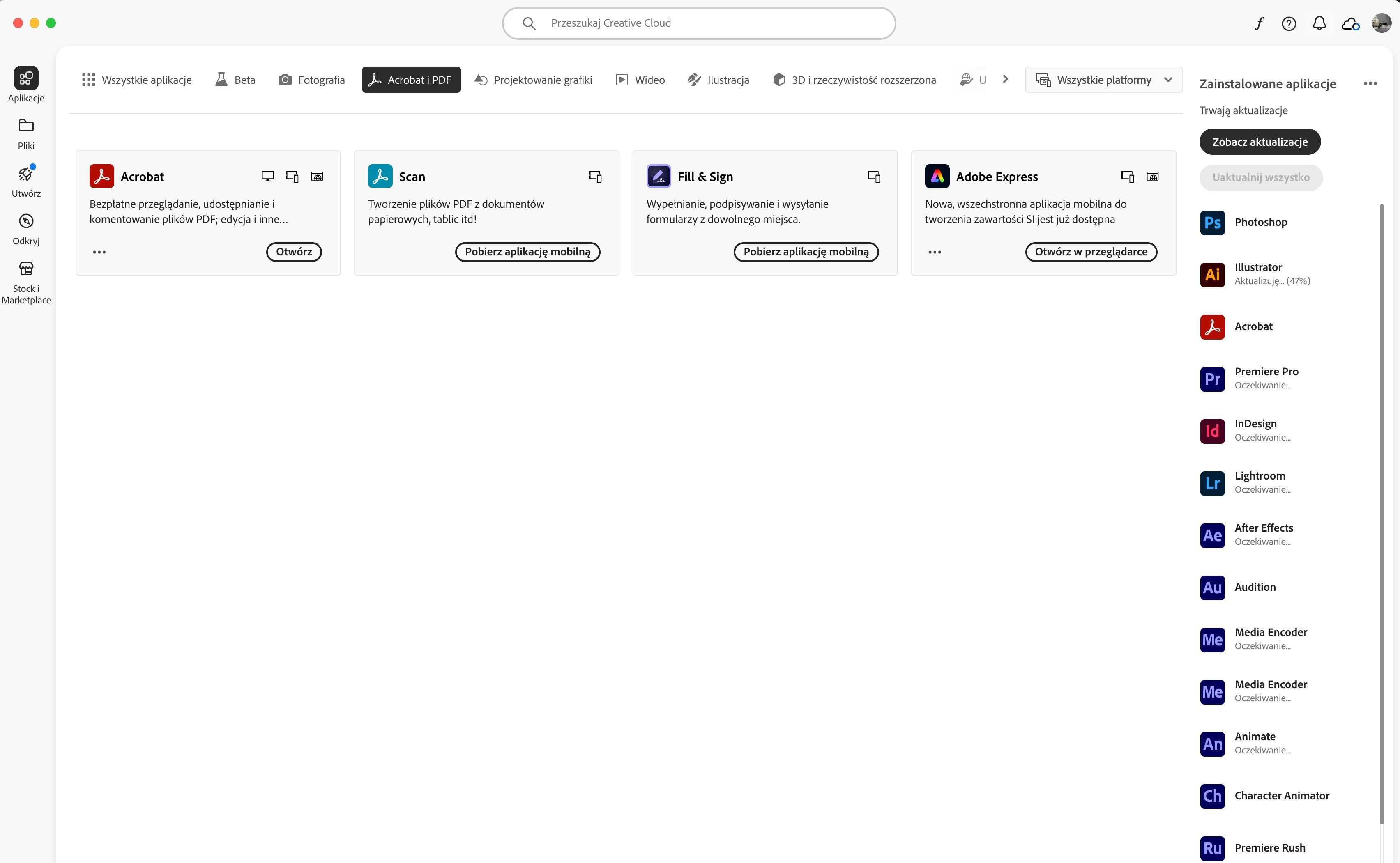Open the Wszystkie platformy dropdown
The image size is (1400, 863).
pos(1103,80)
